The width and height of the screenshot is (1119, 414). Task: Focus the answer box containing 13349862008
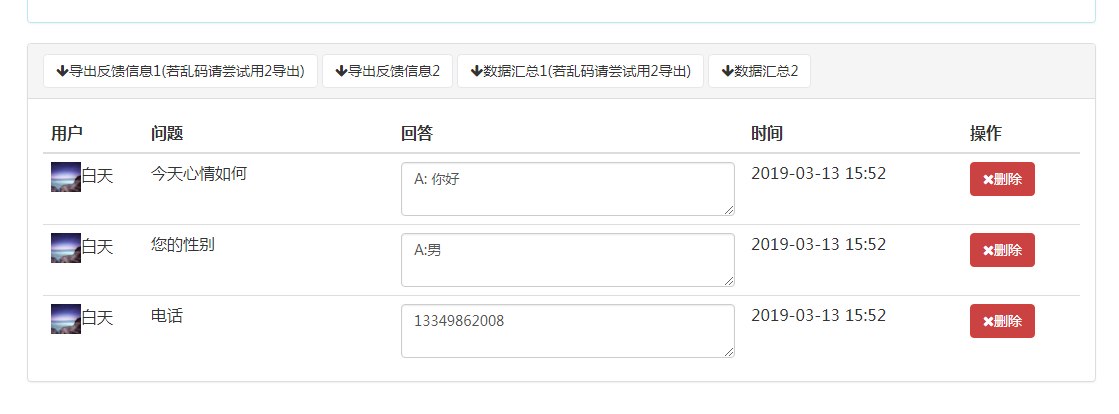(568, 331)
